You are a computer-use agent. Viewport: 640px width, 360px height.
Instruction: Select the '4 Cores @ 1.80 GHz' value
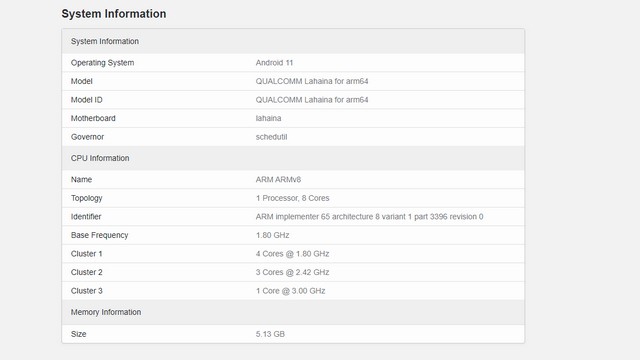click(x=292, y=254)
